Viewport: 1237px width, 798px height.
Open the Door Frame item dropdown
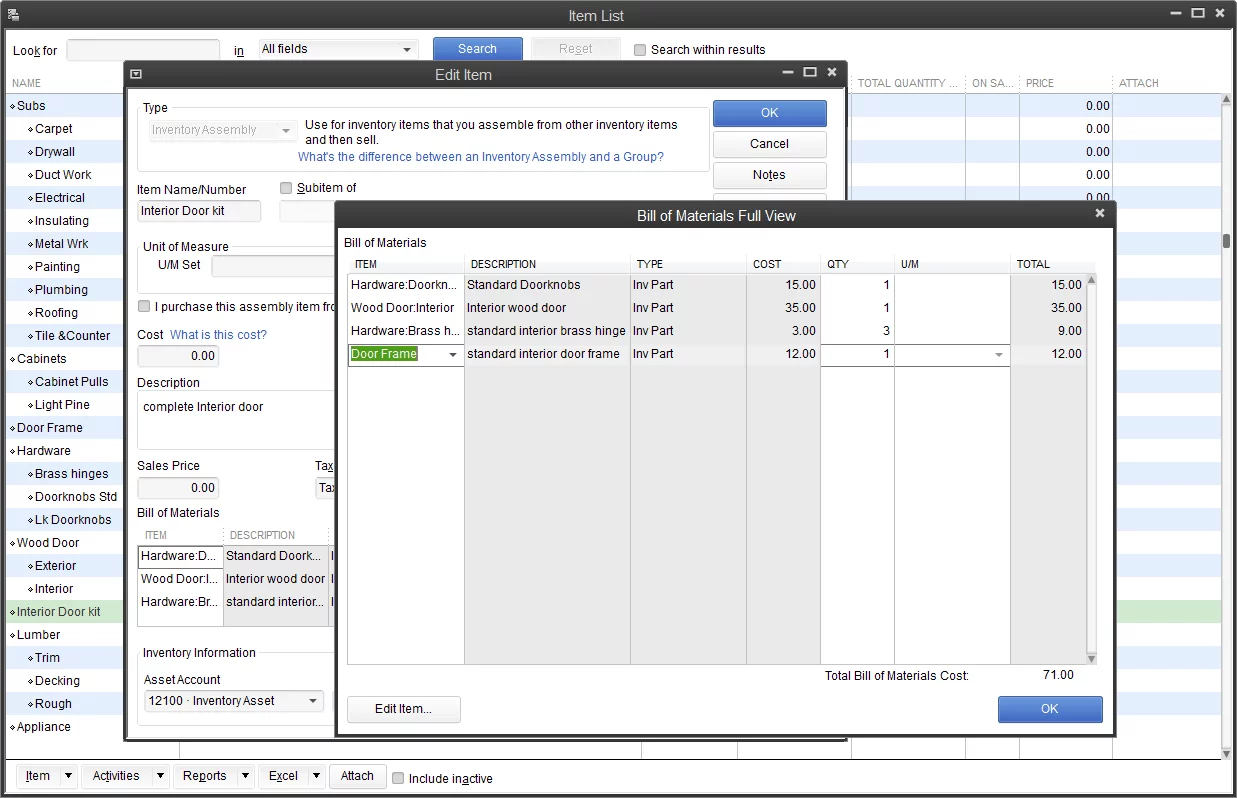click(453, 354)
